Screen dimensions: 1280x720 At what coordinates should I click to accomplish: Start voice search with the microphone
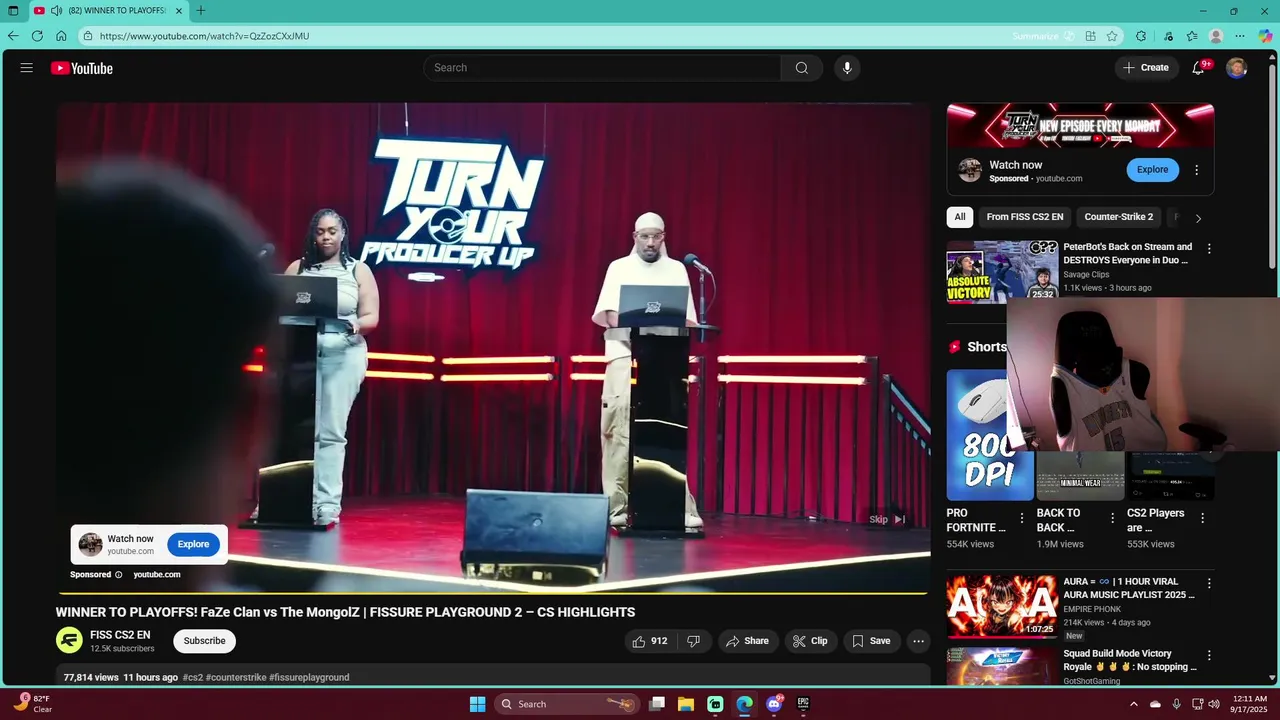click(847, 68)
